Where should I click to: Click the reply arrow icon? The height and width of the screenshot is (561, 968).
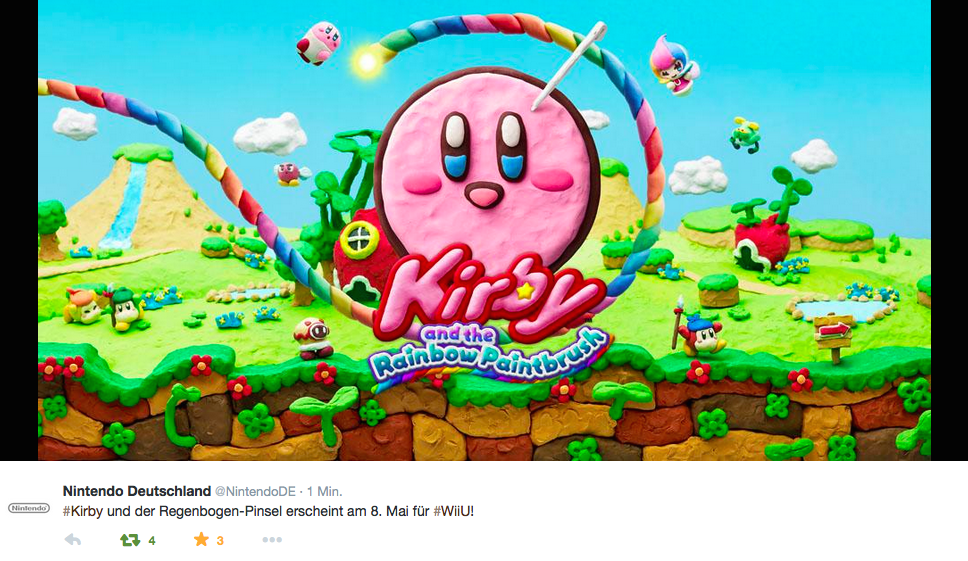(73, 540)
